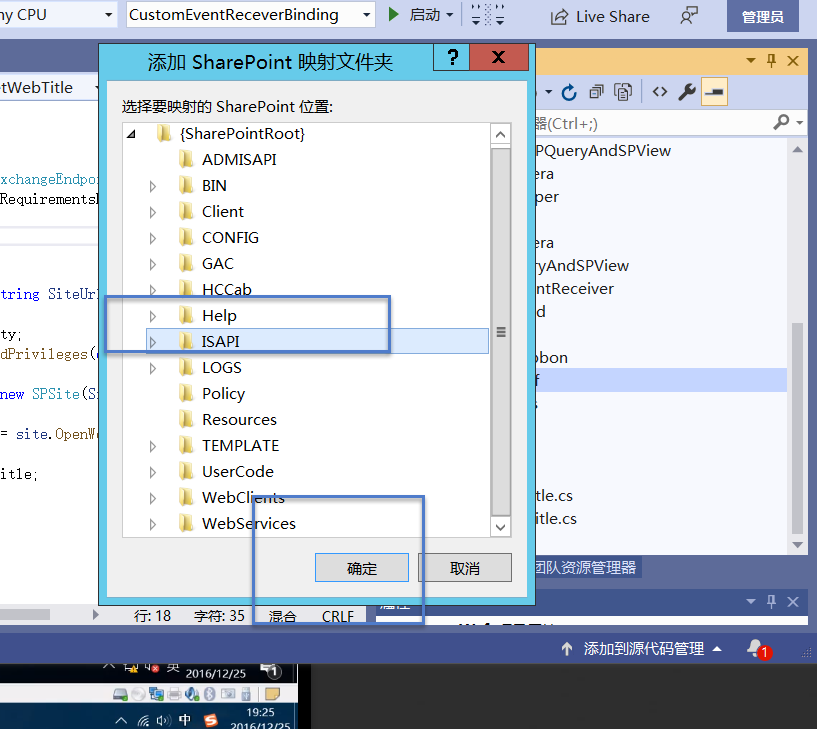
Task: Toggle Show All Files in Solution Explorer
Action: (x=623, y=92)
